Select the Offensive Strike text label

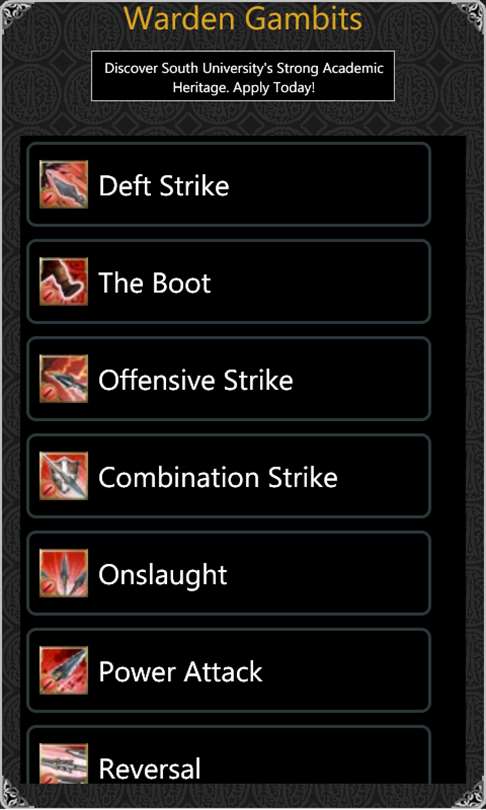196,380
